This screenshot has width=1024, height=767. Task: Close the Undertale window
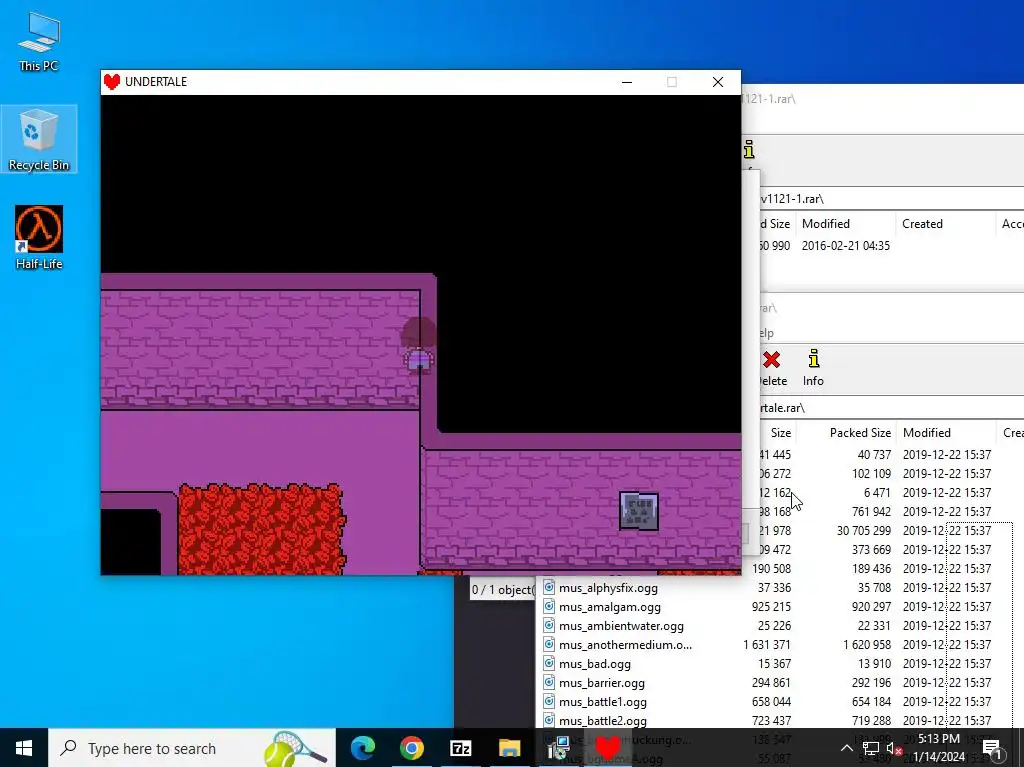(718, 82)
